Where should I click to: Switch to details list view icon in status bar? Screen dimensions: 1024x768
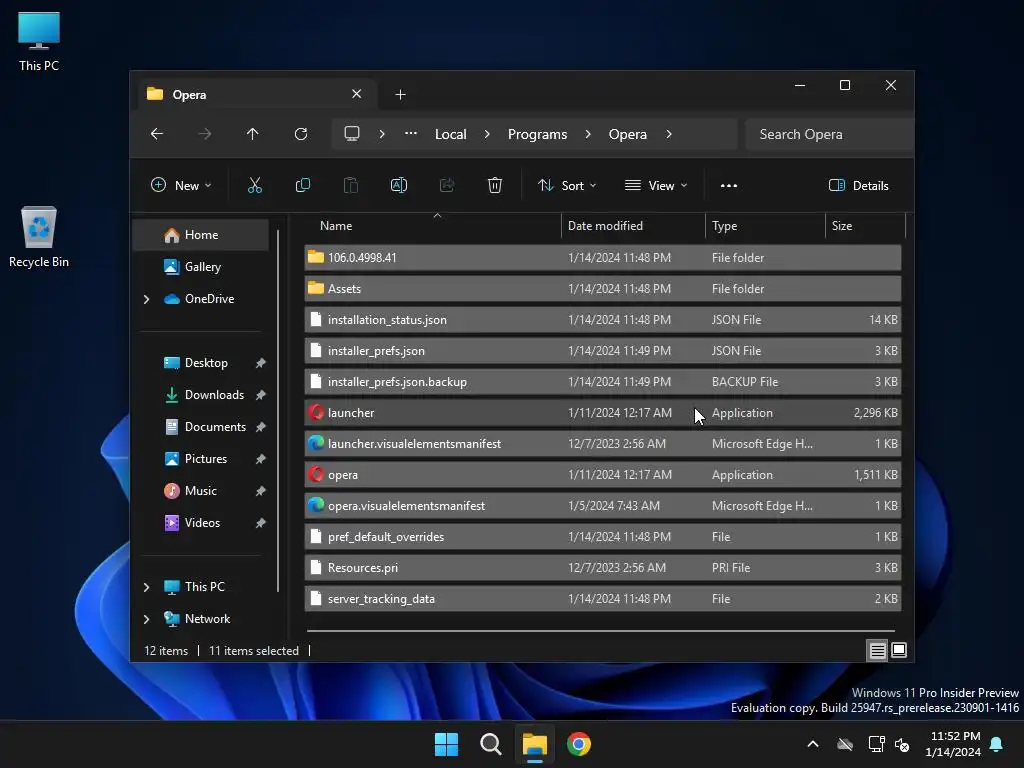877,650
